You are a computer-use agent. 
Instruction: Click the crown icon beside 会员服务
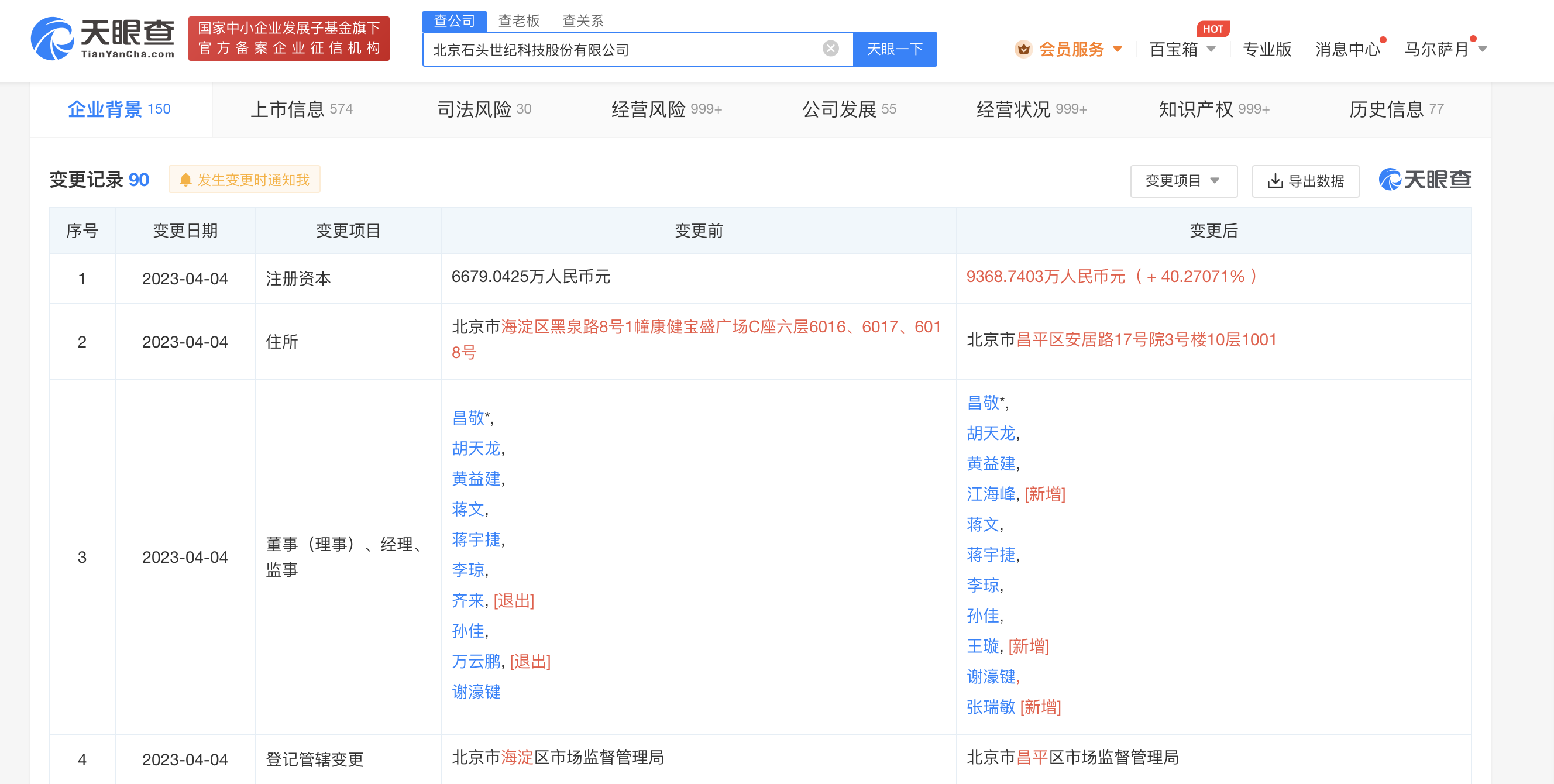(1023, 50)
